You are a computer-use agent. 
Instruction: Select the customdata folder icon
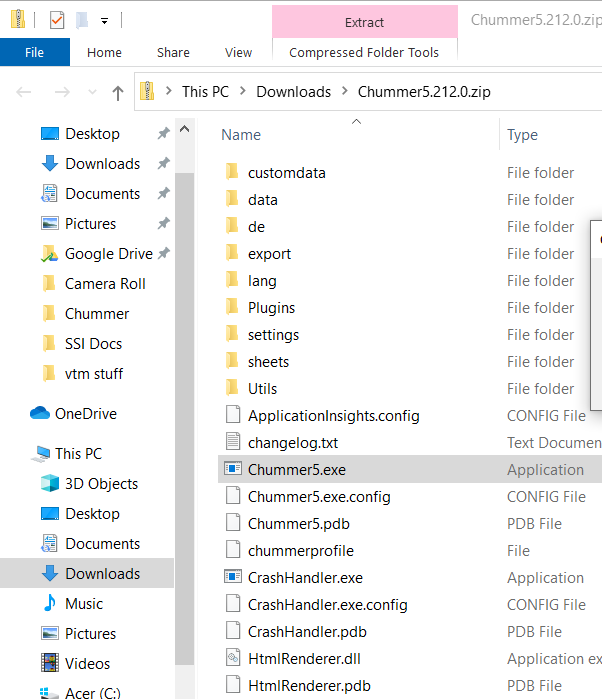tap(232, 172)
